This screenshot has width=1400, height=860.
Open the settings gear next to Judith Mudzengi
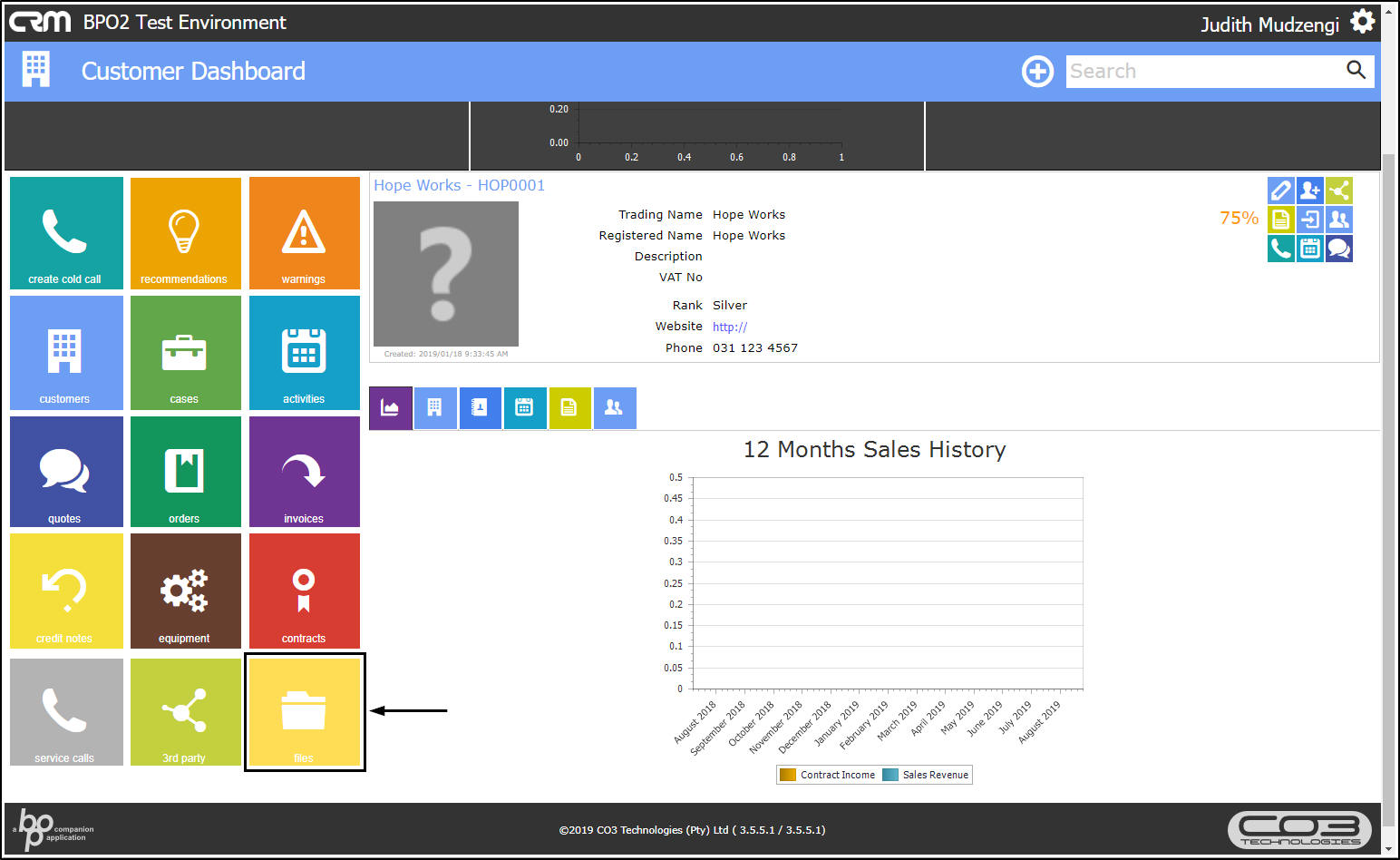pos(1363,22)
